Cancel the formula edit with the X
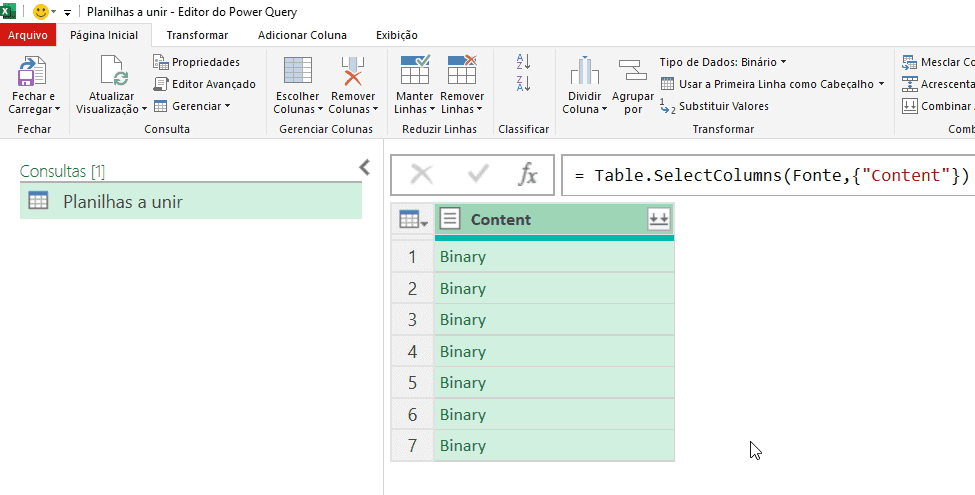Viewport: 975px width, 495px height. click(x=422, y=175)
